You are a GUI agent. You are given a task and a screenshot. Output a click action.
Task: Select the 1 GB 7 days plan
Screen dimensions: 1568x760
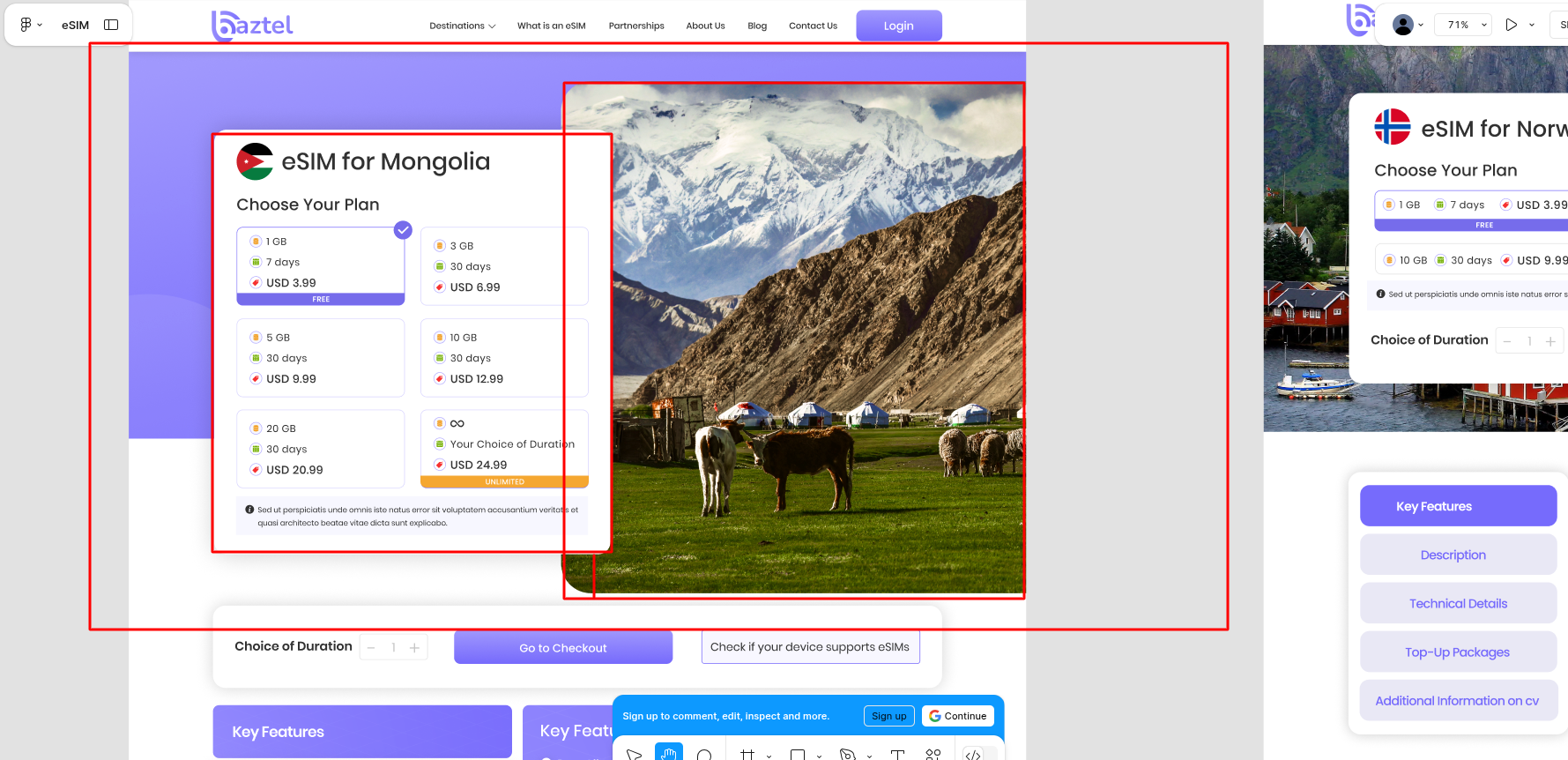pos(320,263)
